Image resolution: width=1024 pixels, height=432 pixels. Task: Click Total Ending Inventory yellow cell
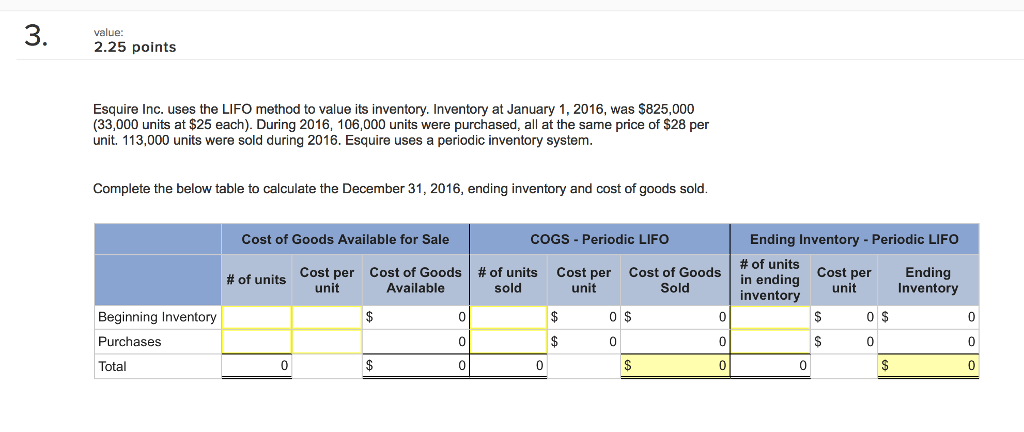(927, 366)
